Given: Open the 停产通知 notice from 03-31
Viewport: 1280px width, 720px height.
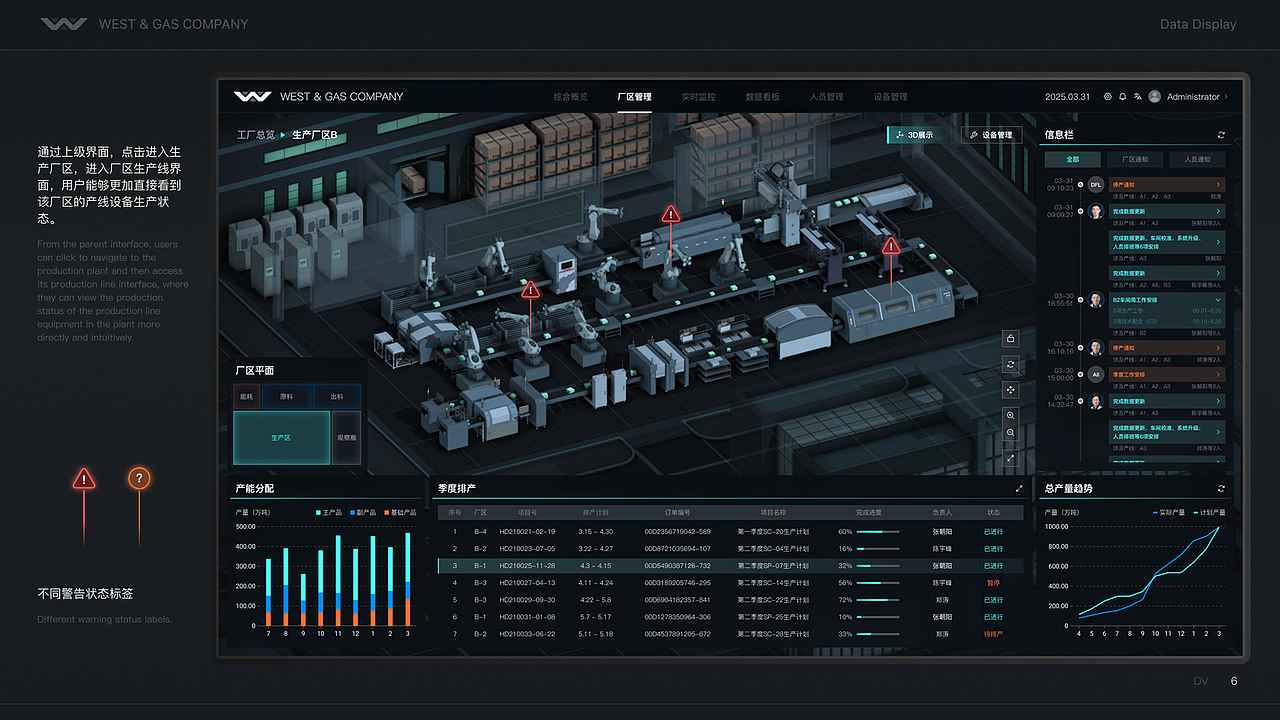Looking at the screenshot, I should click(x=1167, y=185).
